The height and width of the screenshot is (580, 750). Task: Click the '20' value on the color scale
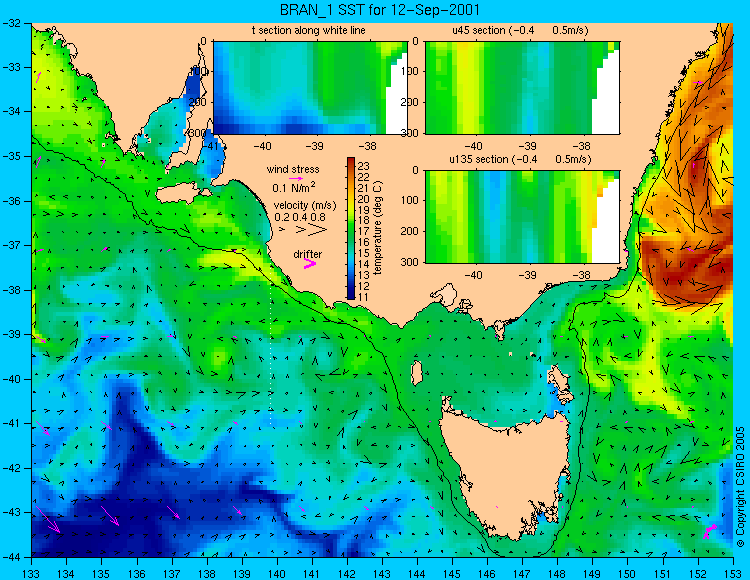[364, 199]
